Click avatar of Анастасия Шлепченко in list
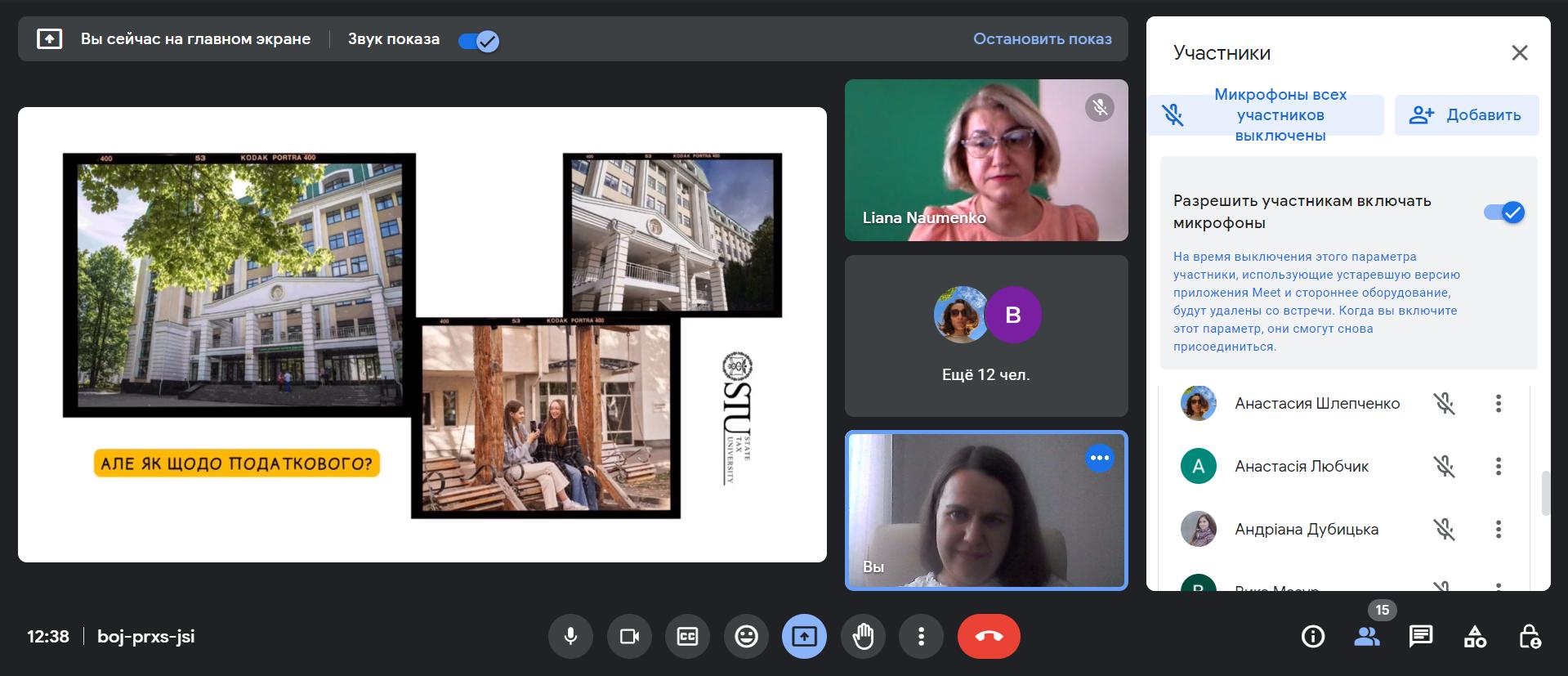This screenshot has height=676, width=1568. 1199,403
